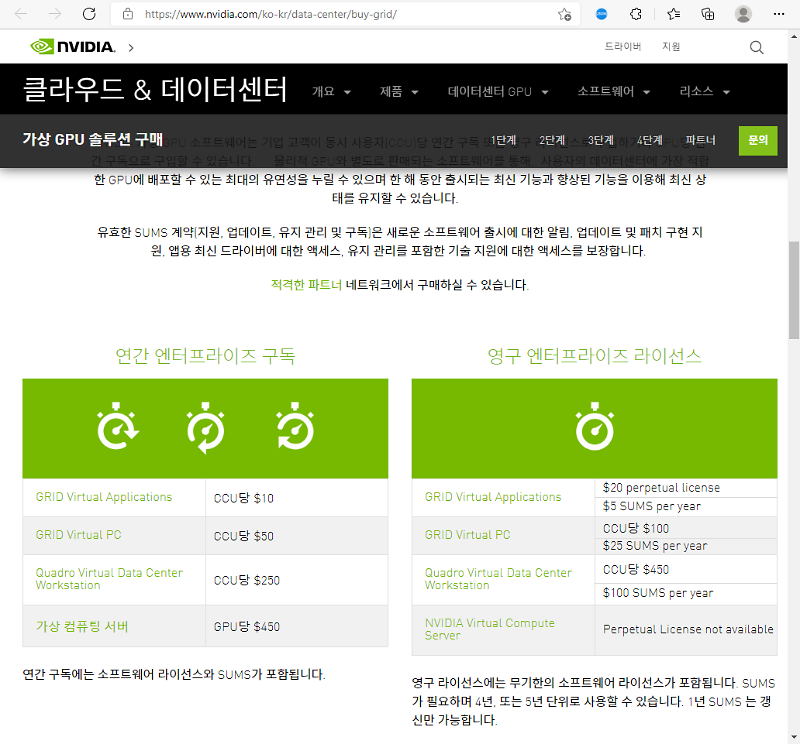Expand the 제품 dropdown menu

[x=398, y=92]
